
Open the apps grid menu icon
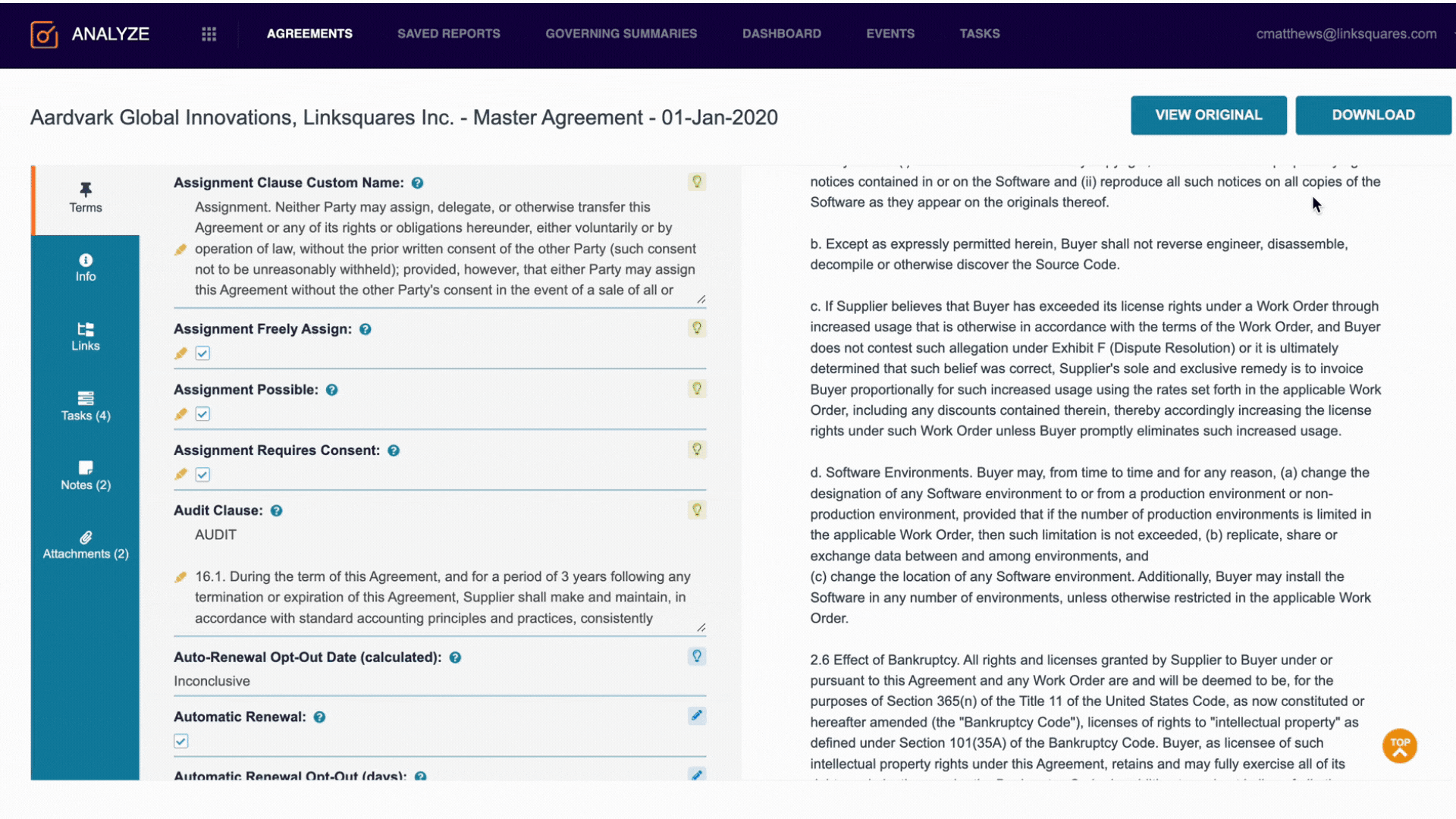coord(209,34)
